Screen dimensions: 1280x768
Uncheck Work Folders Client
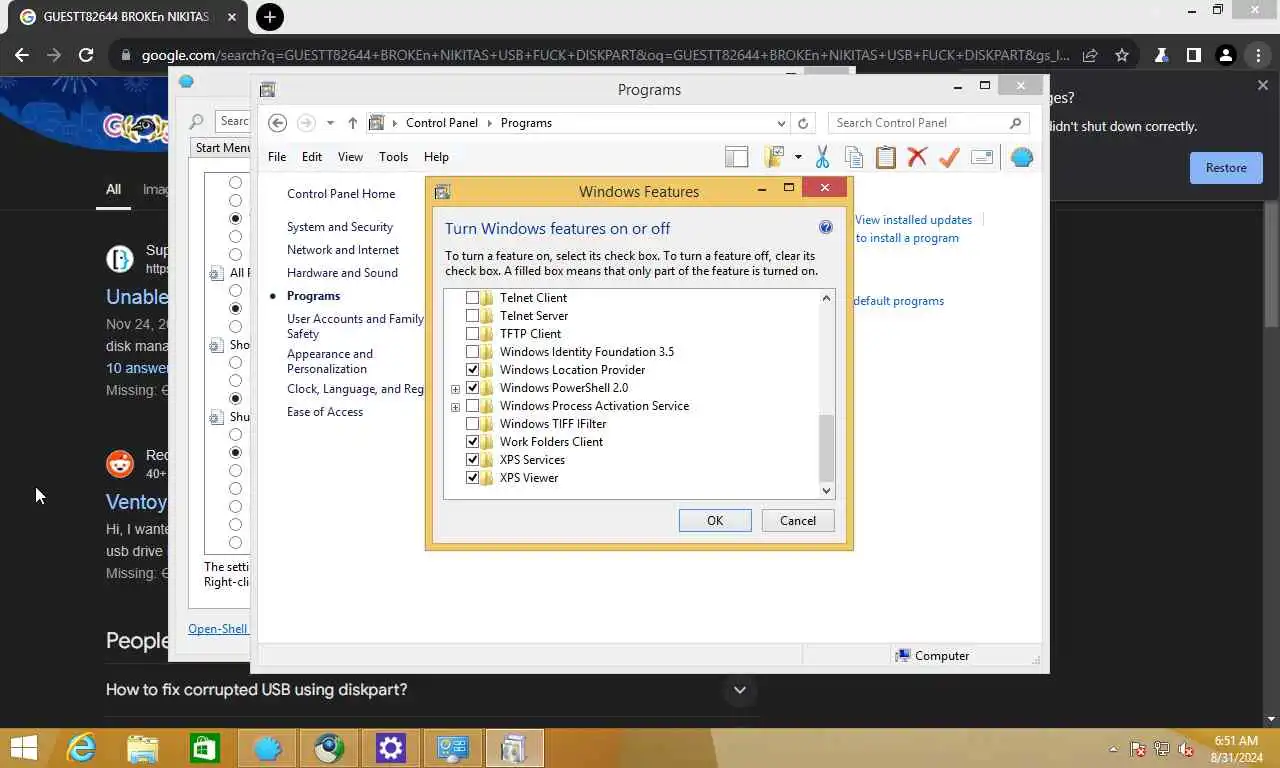coord(472,442)
